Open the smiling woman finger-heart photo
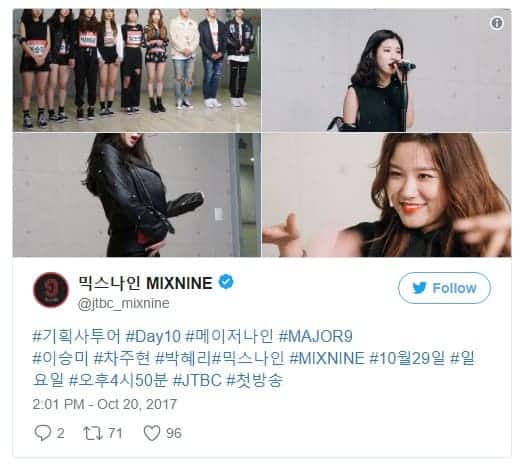523x464 pixels. click(387, 195)
